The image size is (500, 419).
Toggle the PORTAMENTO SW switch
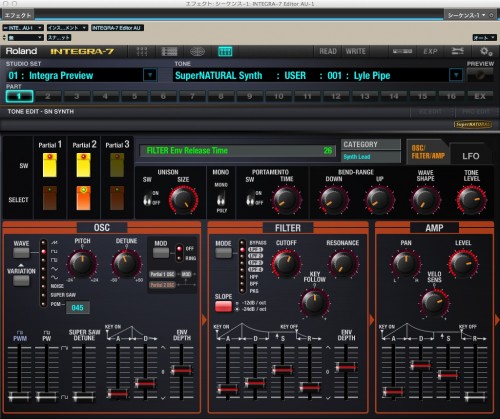tap(250, 199)
